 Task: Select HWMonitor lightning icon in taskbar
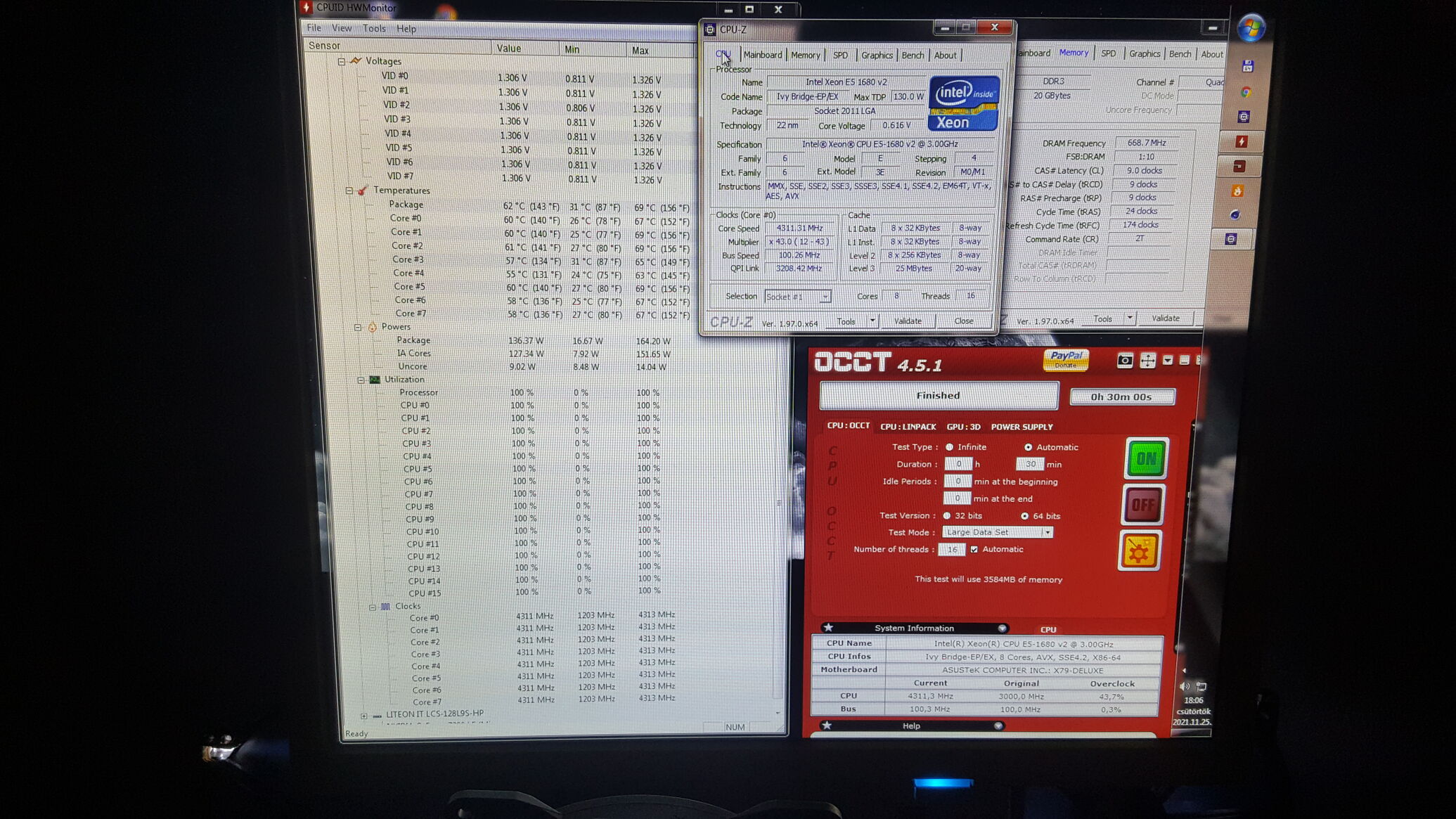pyautogui.click(x=1242, y=142)
